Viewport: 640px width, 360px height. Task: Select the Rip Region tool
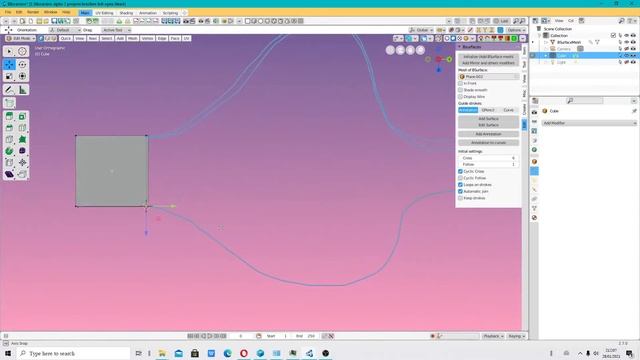(22, 174)
